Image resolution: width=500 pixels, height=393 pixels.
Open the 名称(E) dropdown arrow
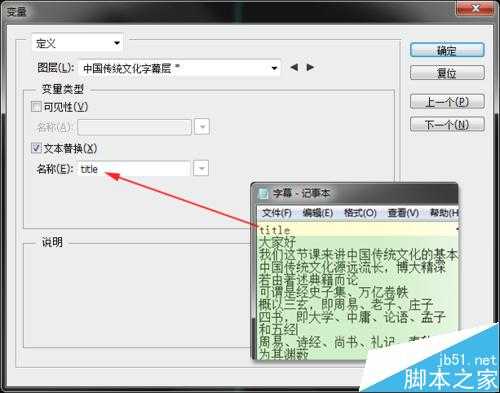(201, 169)
